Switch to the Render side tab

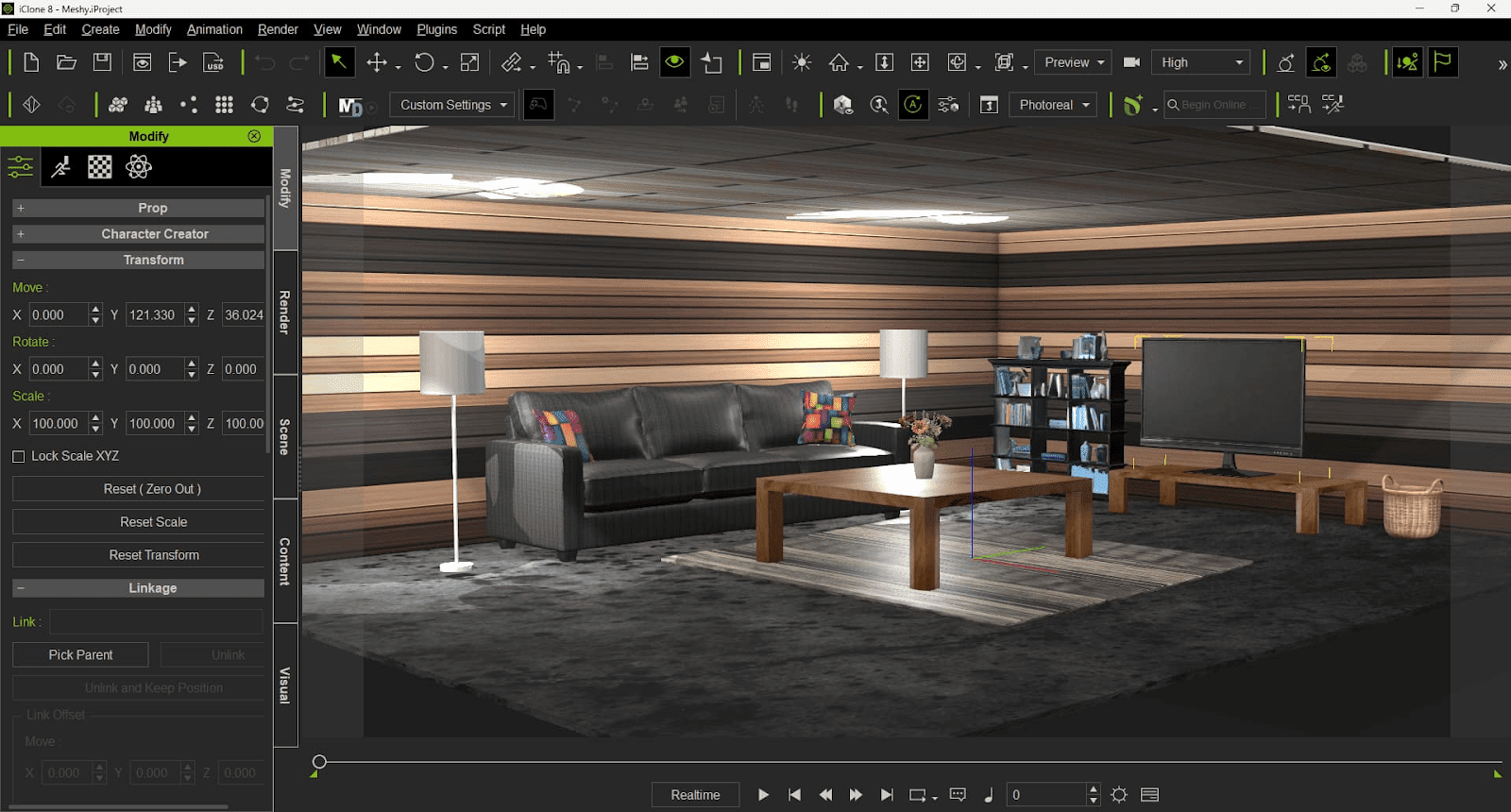click(x=285, y=313)
